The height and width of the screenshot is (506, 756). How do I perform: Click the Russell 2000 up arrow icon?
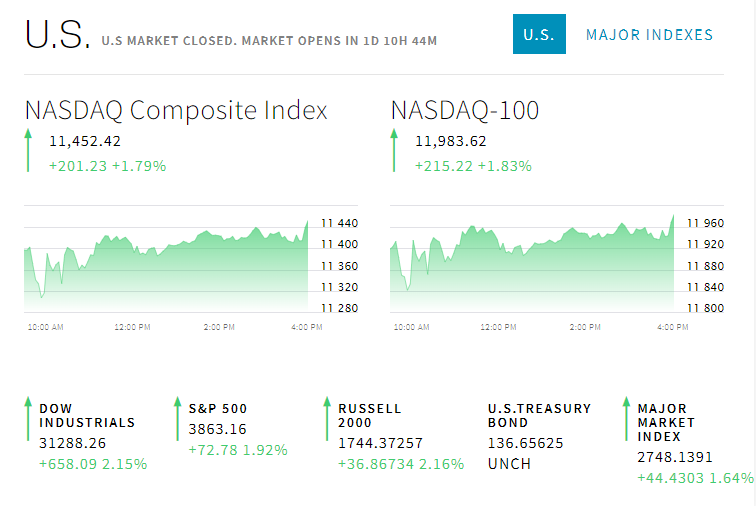(x=327, y=419)
